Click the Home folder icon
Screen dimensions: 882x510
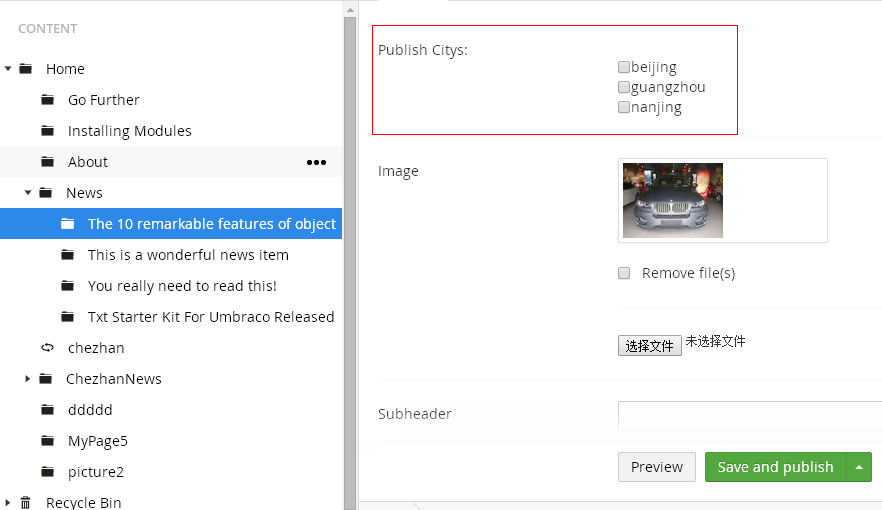click(x=25, y=69)
